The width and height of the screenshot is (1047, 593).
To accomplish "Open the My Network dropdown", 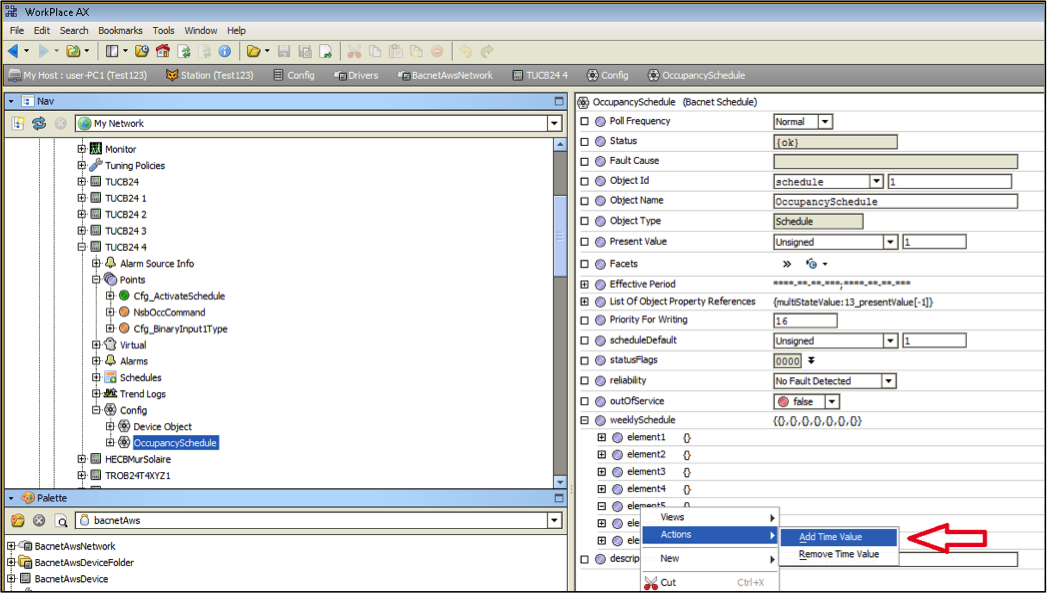I will click(554, 124).
